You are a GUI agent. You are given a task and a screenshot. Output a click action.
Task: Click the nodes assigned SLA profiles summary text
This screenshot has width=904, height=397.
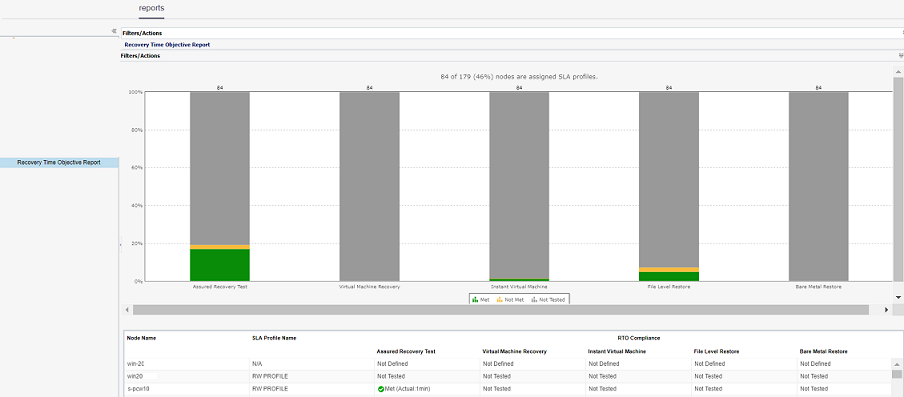coord(519,76)
